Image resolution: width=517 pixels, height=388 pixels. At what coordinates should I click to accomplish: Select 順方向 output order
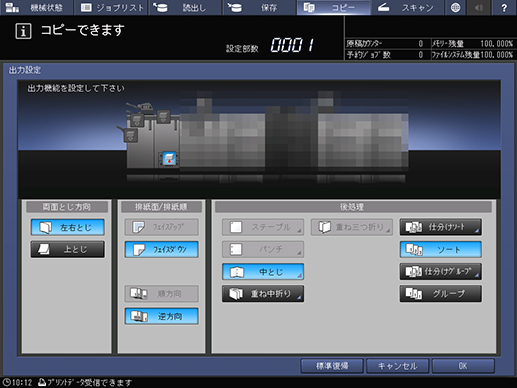[162, 294]
